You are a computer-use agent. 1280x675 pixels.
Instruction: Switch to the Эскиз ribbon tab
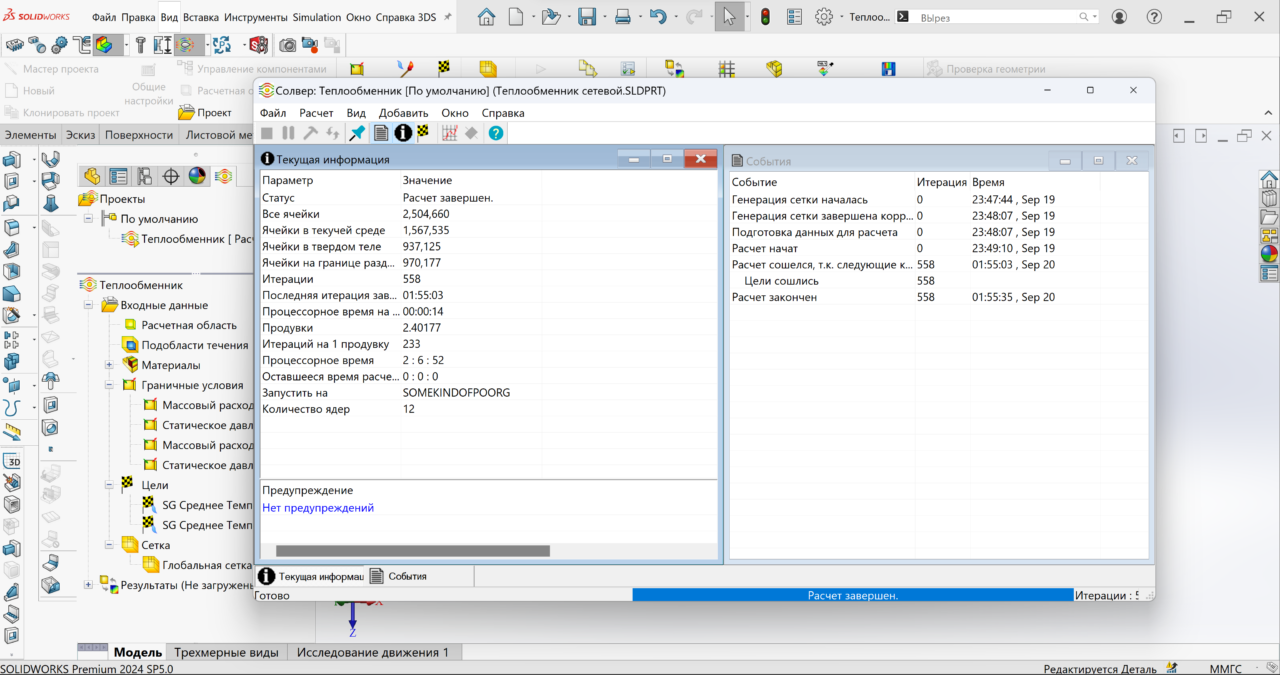(x=81, y=135)
